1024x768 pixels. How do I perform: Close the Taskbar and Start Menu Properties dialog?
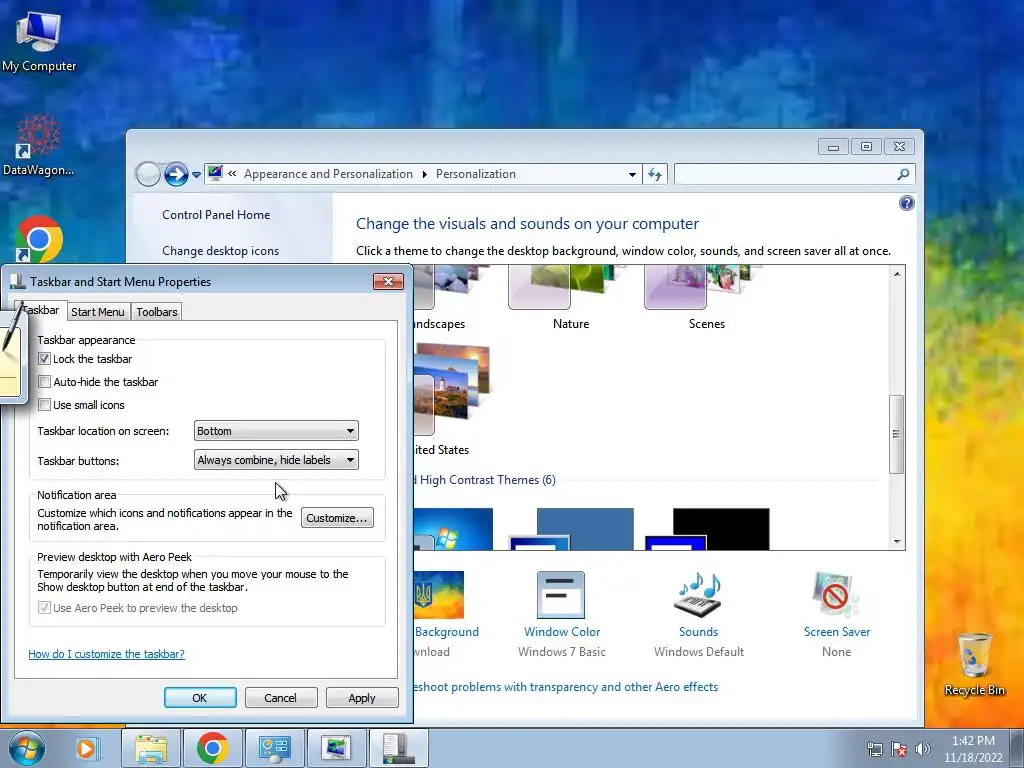pos(389,281)
